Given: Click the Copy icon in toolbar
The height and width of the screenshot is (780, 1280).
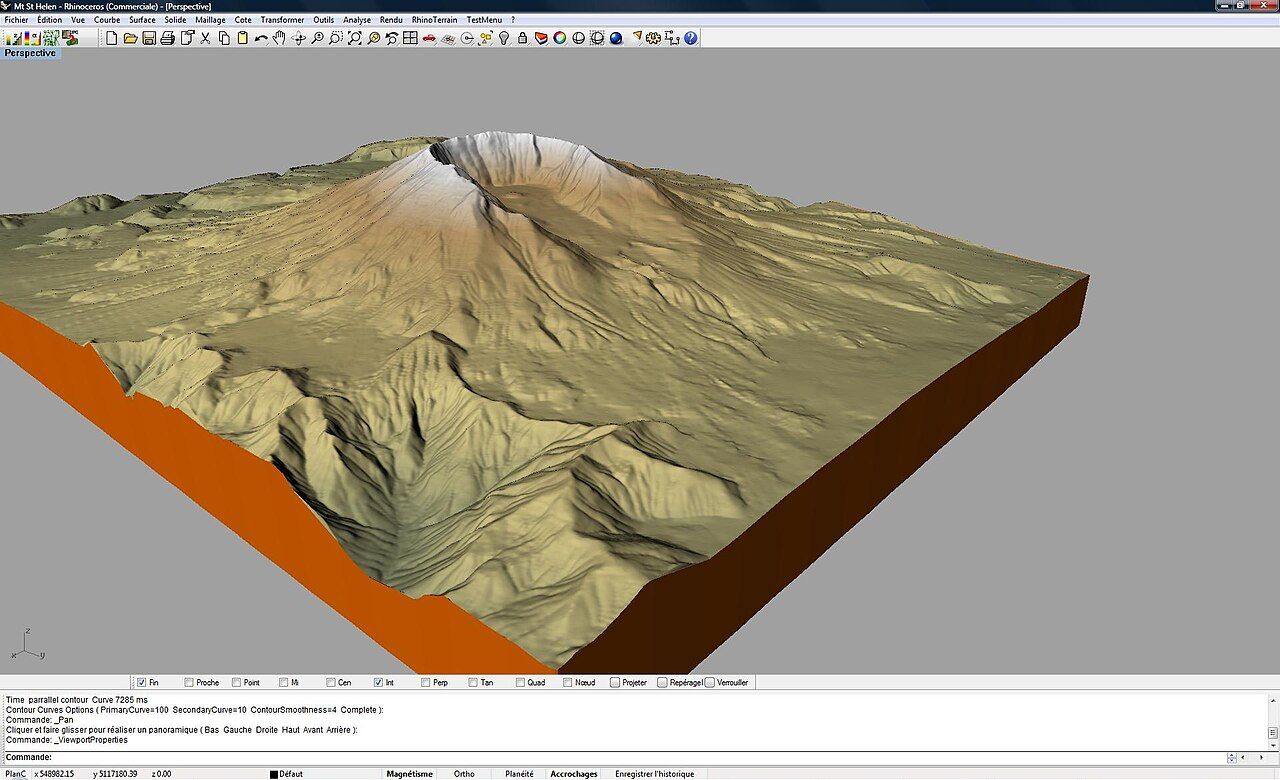Looking at the screenshot, I should tap(224, 38).
